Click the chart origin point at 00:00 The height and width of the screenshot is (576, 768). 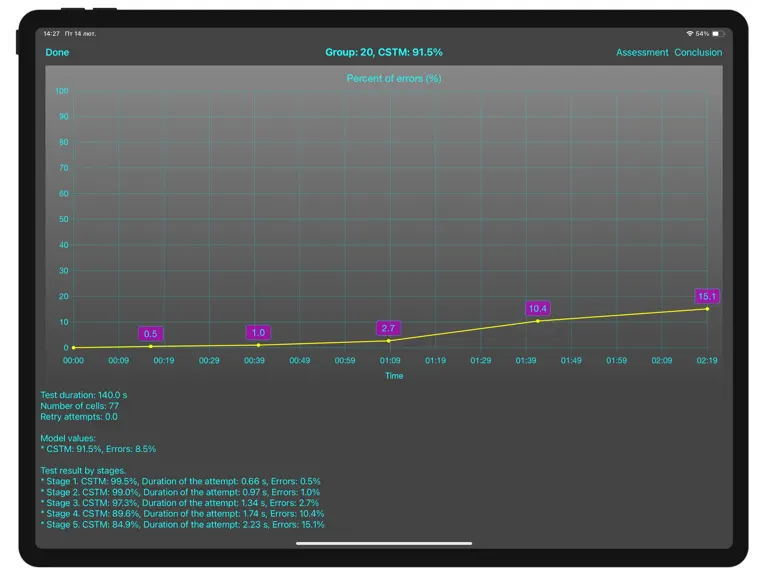pyautogui.click(x=73, y=348)
